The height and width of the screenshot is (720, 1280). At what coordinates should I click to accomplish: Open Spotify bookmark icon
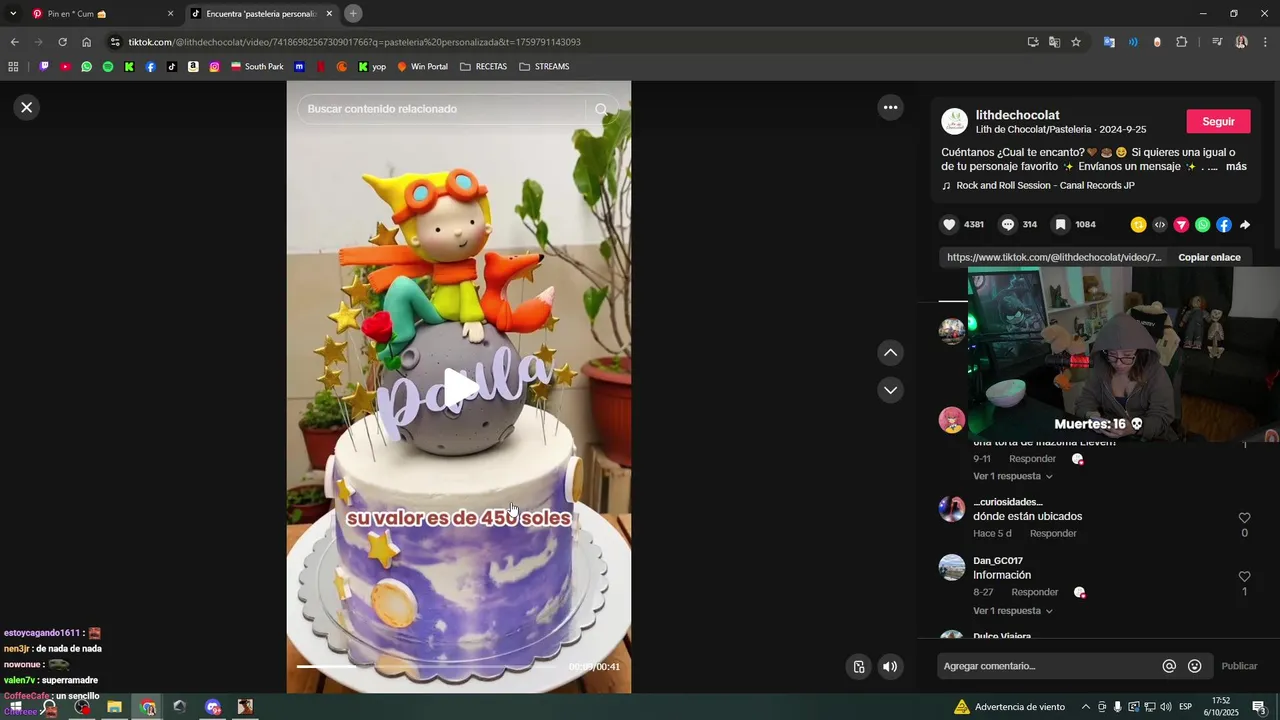[108, 67]
